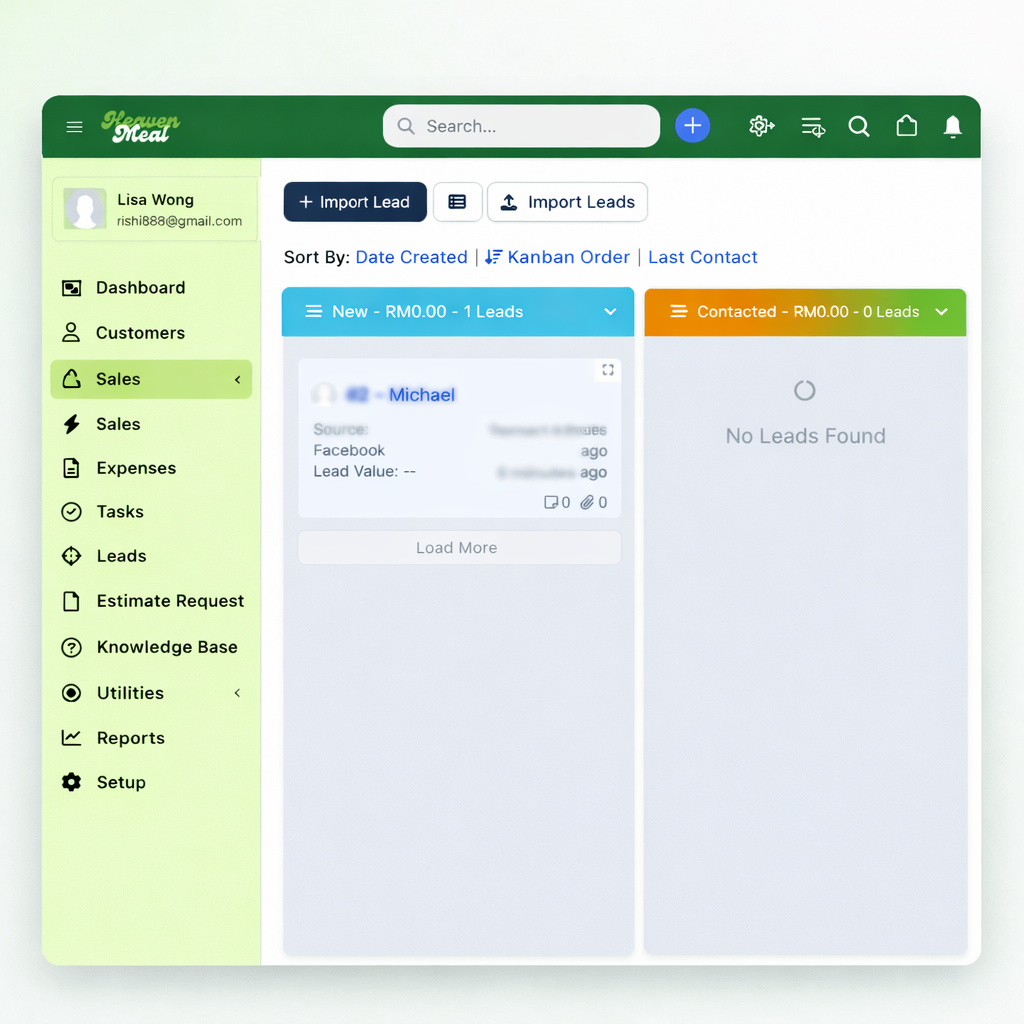Switch to list view icon button
Screen dimensions: 1024x1024
pos(457,202)
